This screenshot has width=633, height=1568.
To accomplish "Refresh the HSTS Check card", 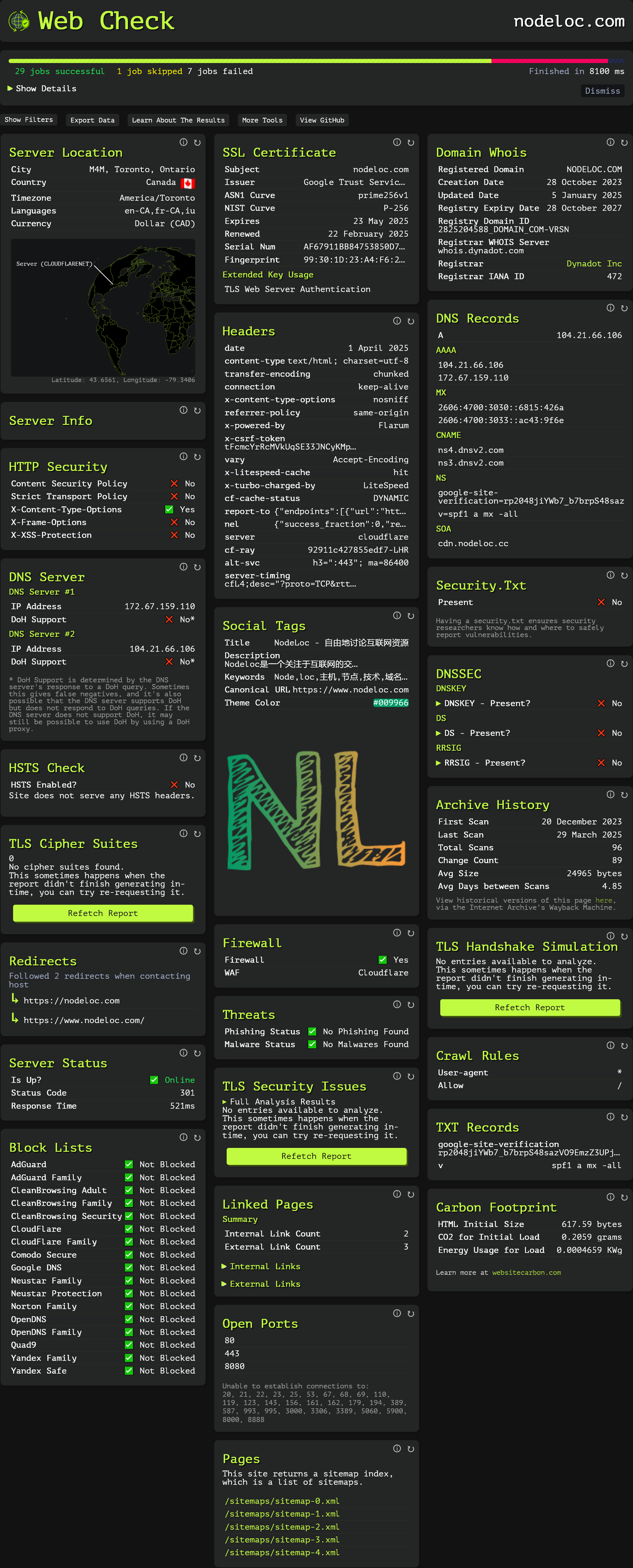I will click(x=198, y=758).
